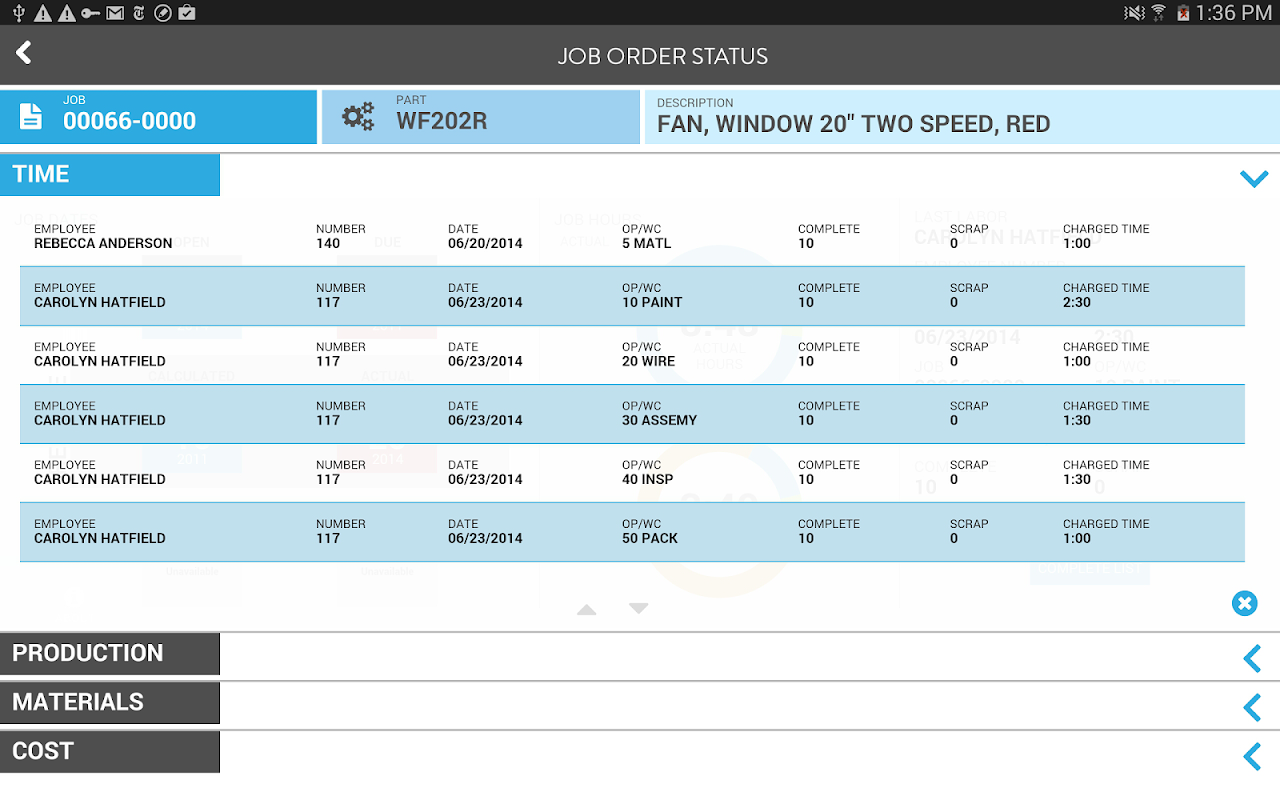Open the clock showing 1:36 PM
Screen dimensions: 1280x800
pos(1235,13)
